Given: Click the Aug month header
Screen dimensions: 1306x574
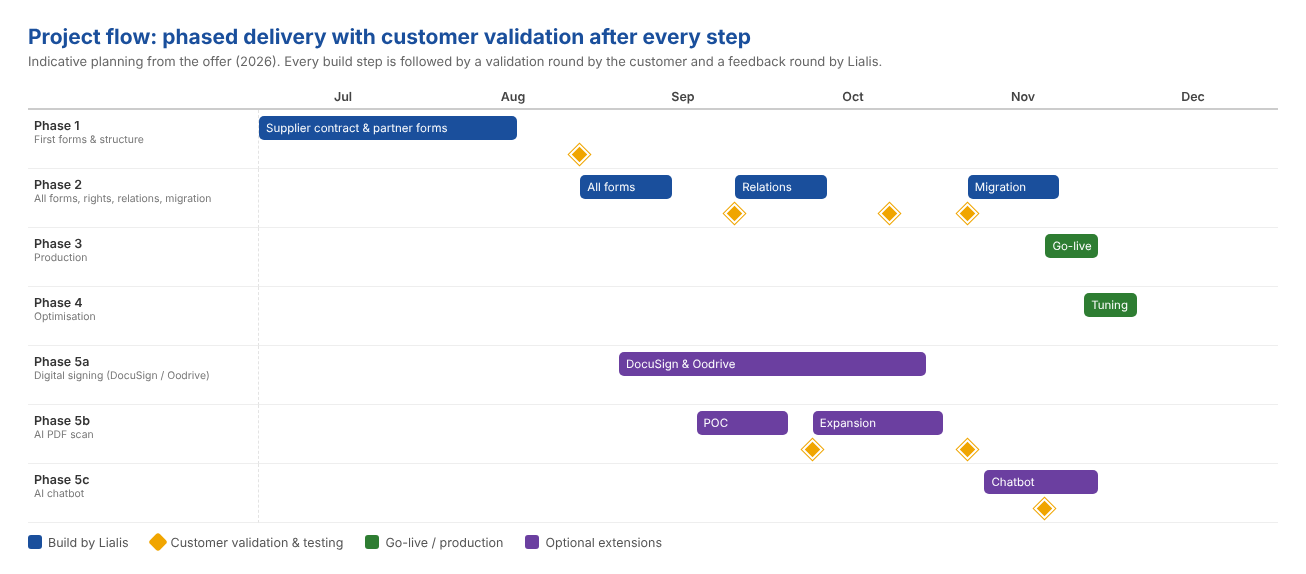Looking at the screenshot, I should 513,97.
